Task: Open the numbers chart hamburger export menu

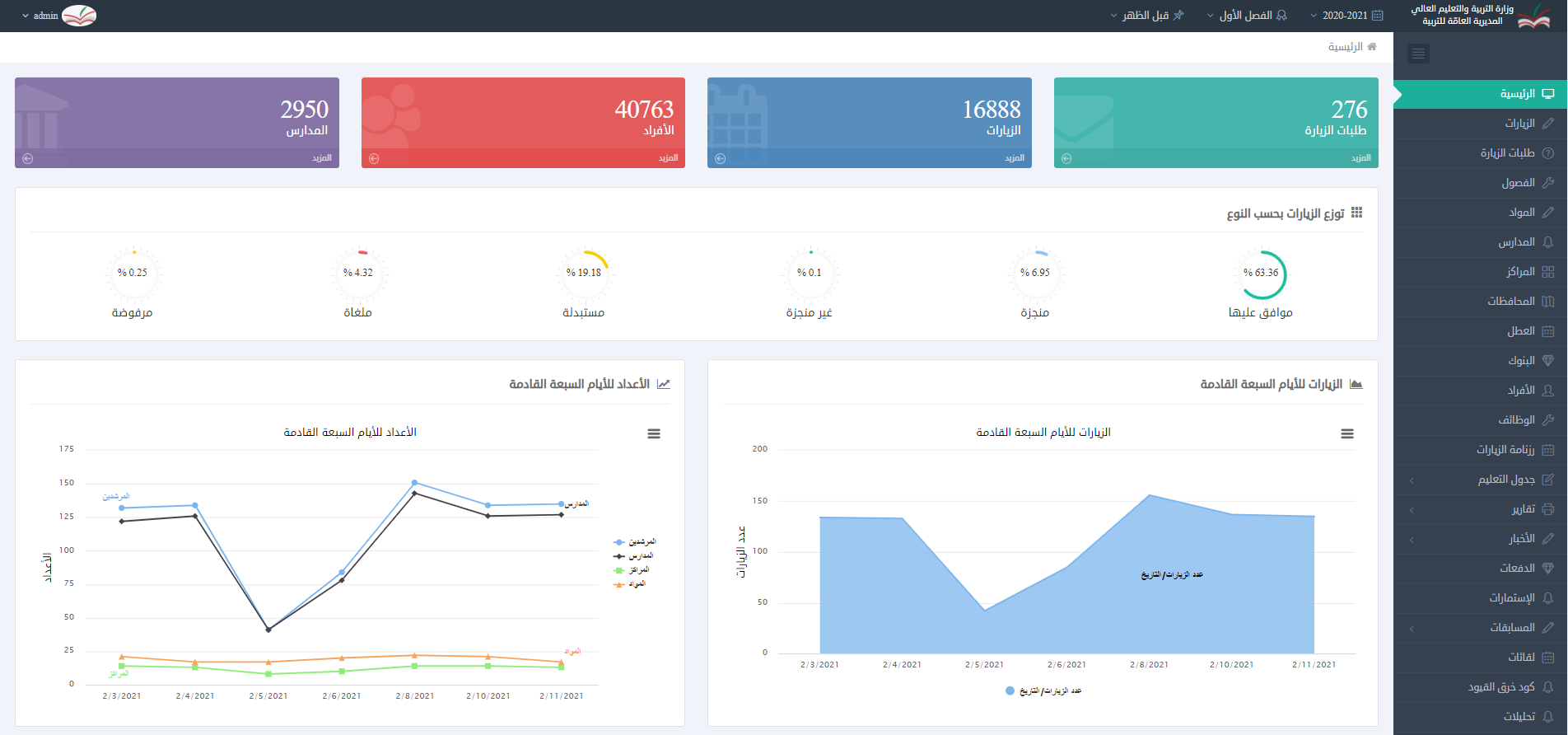Action: (654, 434)
